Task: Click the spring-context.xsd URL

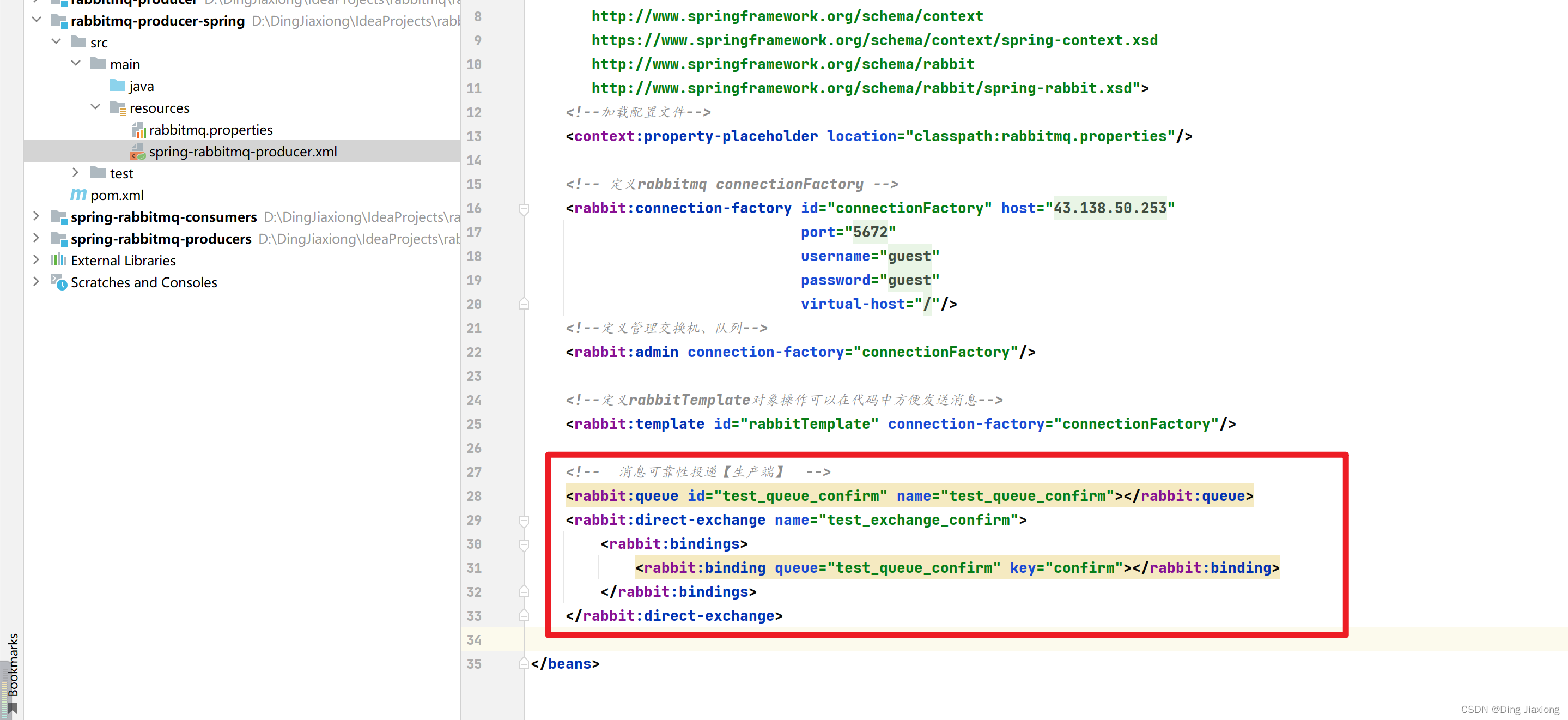Action: tap(874, 40)
